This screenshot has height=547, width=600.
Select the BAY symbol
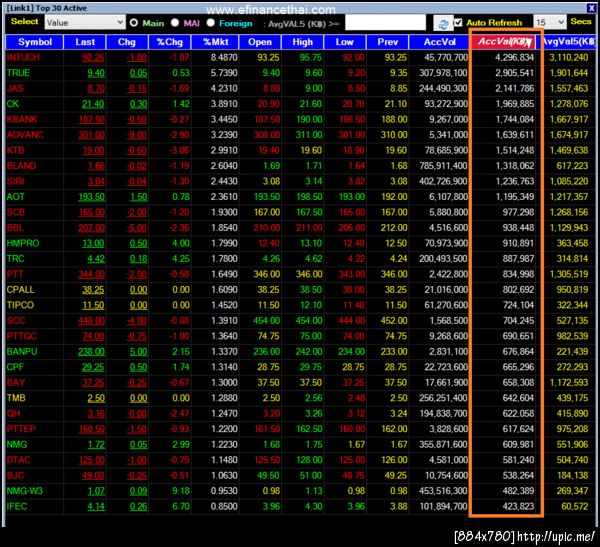(x=16, y=382)
